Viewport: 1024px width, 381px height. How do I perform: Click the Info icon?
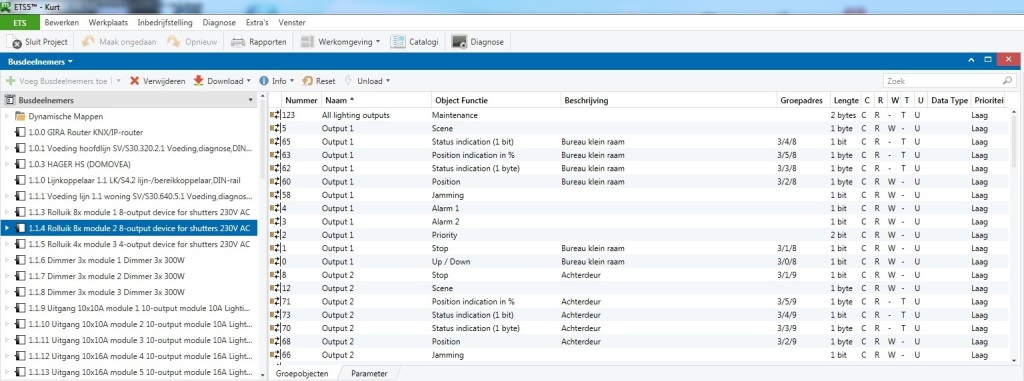tap(264, 81)
